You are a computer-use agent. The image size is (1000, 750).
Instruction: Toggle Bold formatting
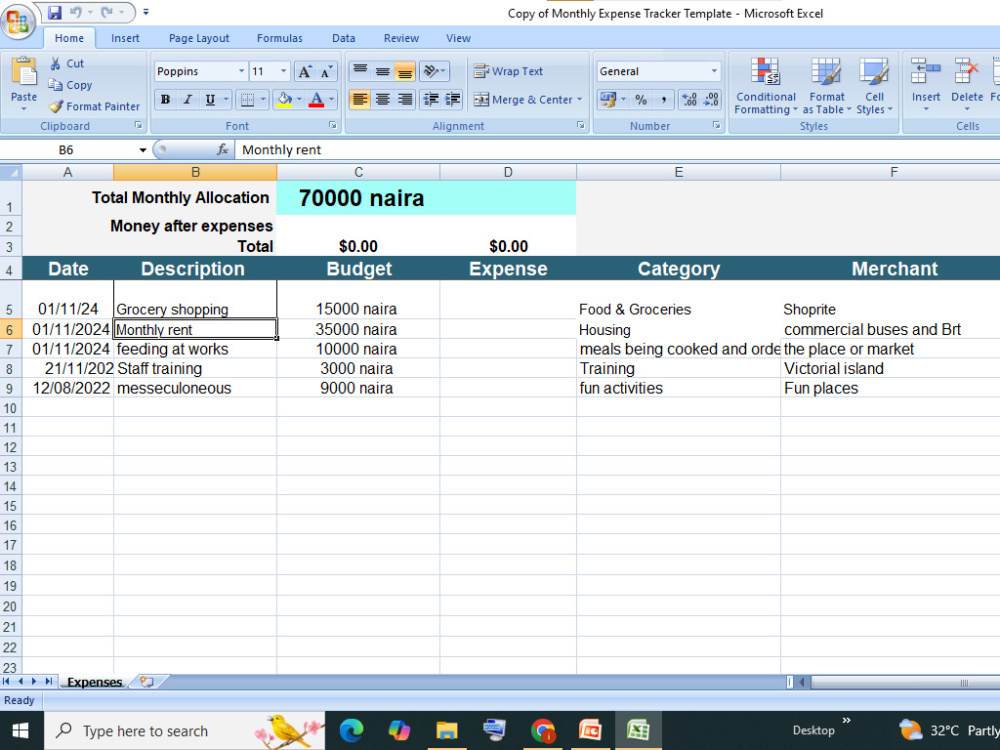click(165, 99)
